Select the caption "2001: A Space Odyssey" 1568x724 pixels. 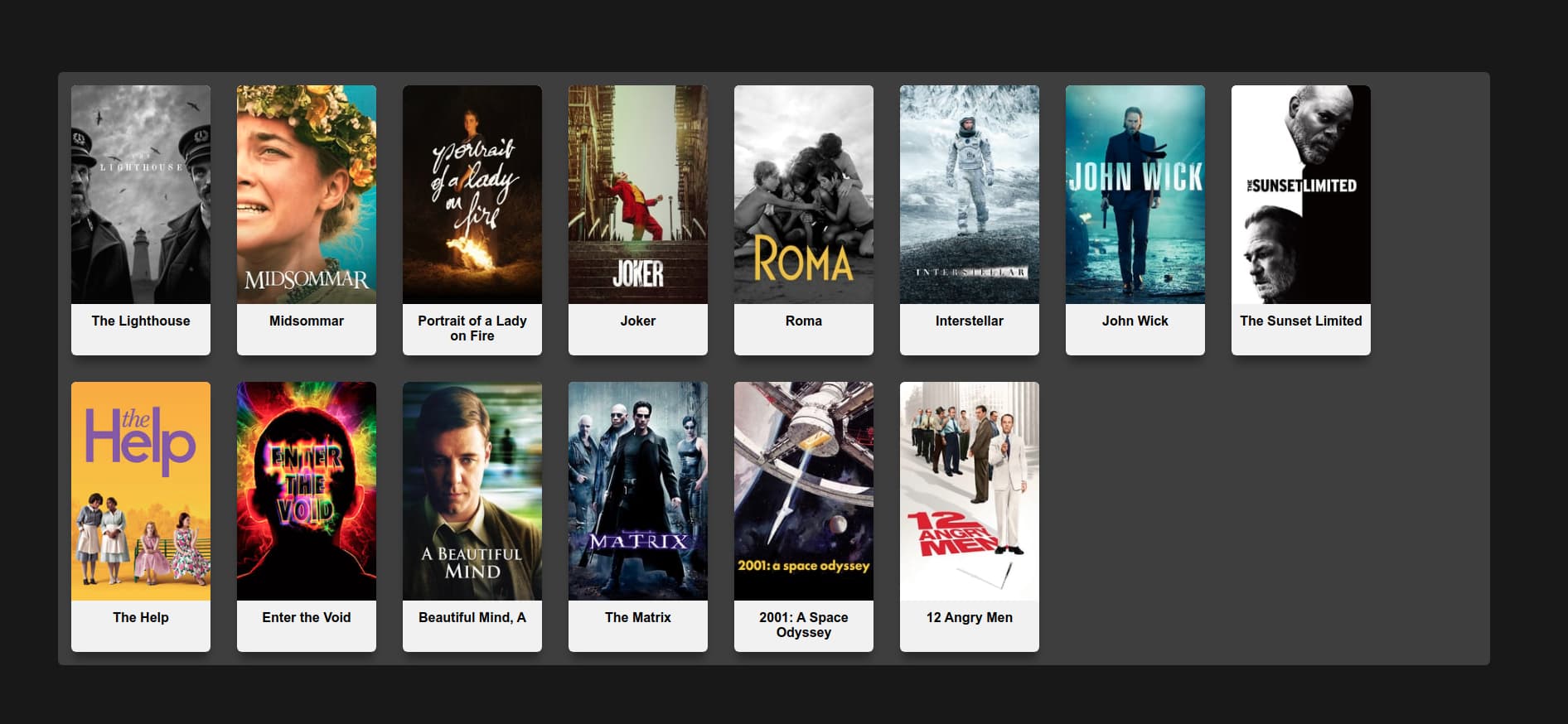coord(804,625)
